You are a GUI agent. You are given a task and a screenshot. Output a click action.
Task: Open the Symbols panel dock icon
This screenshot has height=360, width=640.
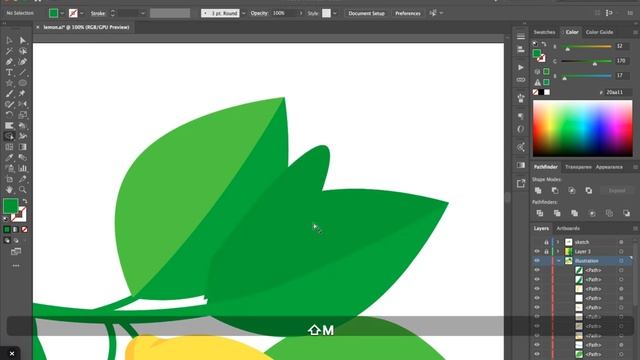click(520, 98)
